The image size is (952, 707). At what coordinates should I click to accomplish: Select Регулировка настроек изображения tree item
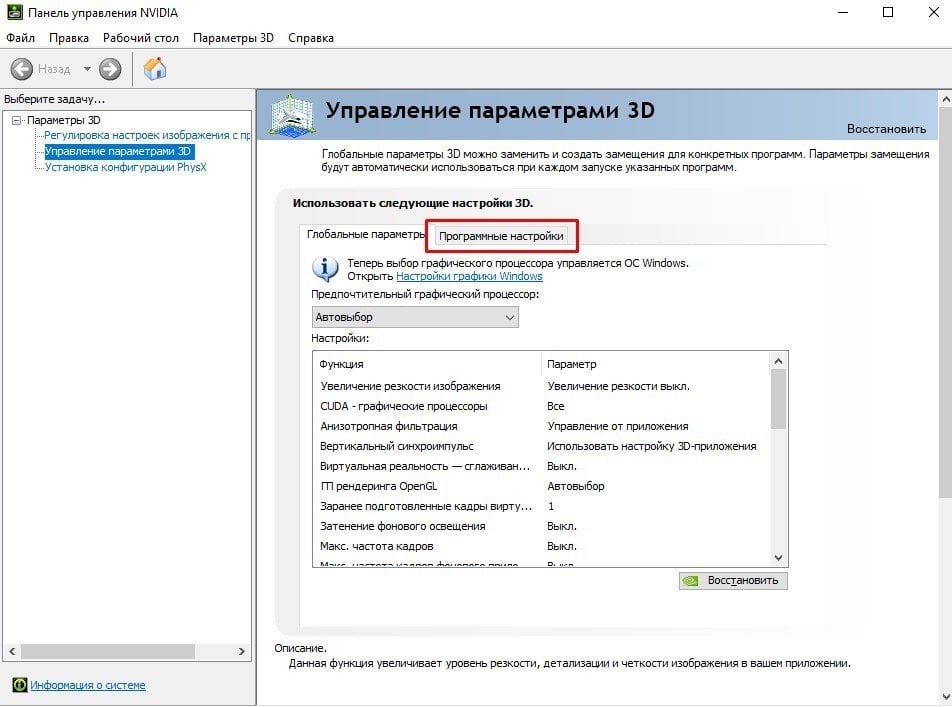pos(147,135)
